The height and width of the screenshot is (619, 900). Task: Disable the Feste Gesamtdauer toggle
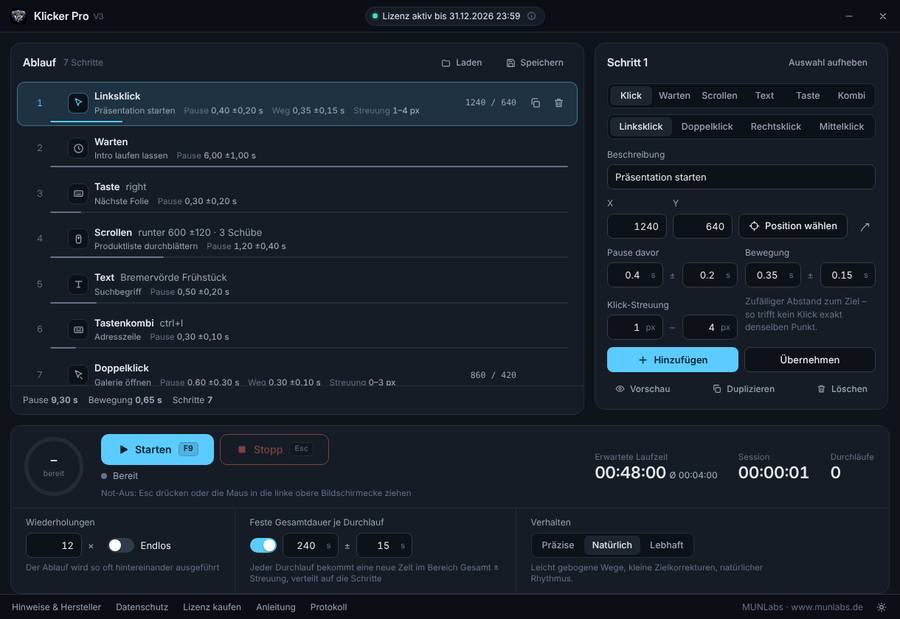pos(263,546)
